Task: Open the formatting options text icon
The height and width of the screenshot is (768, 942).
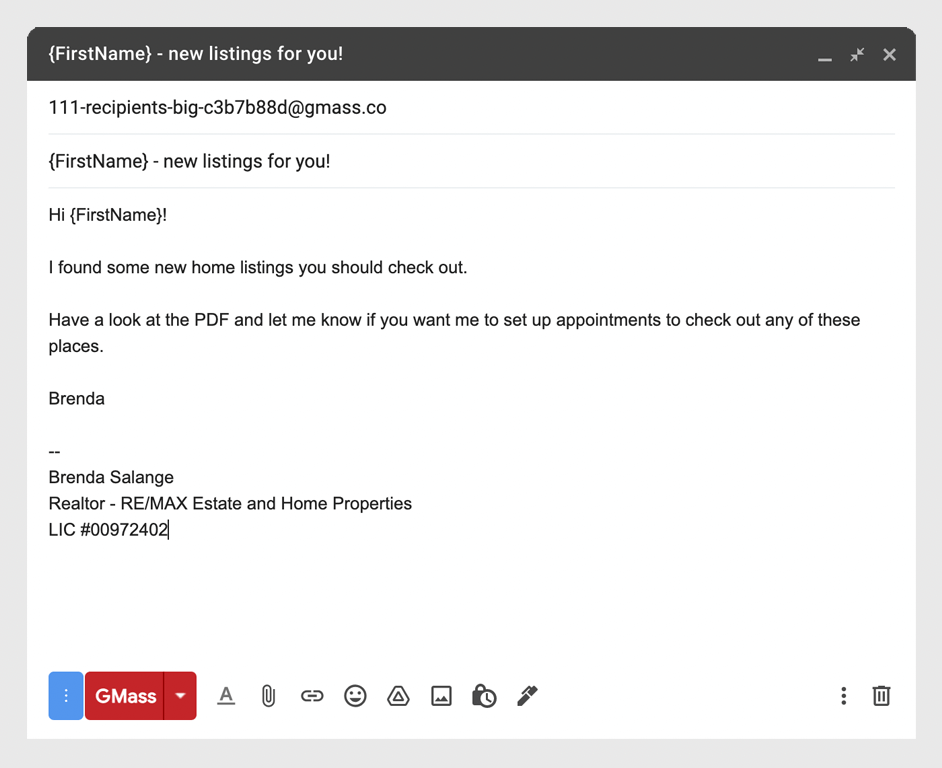Action: 226,696
